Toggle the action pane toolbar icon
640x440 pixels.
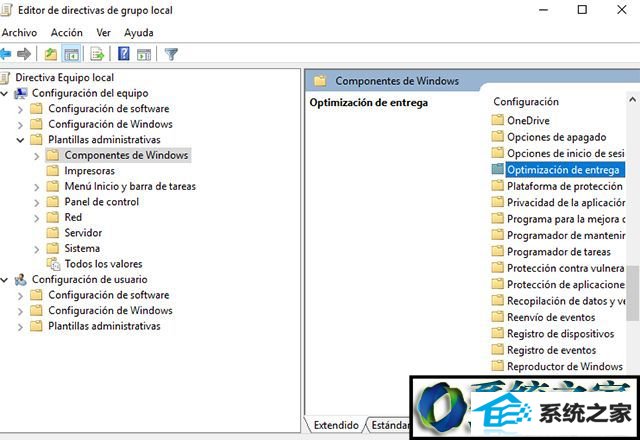(x=144, y=53)
